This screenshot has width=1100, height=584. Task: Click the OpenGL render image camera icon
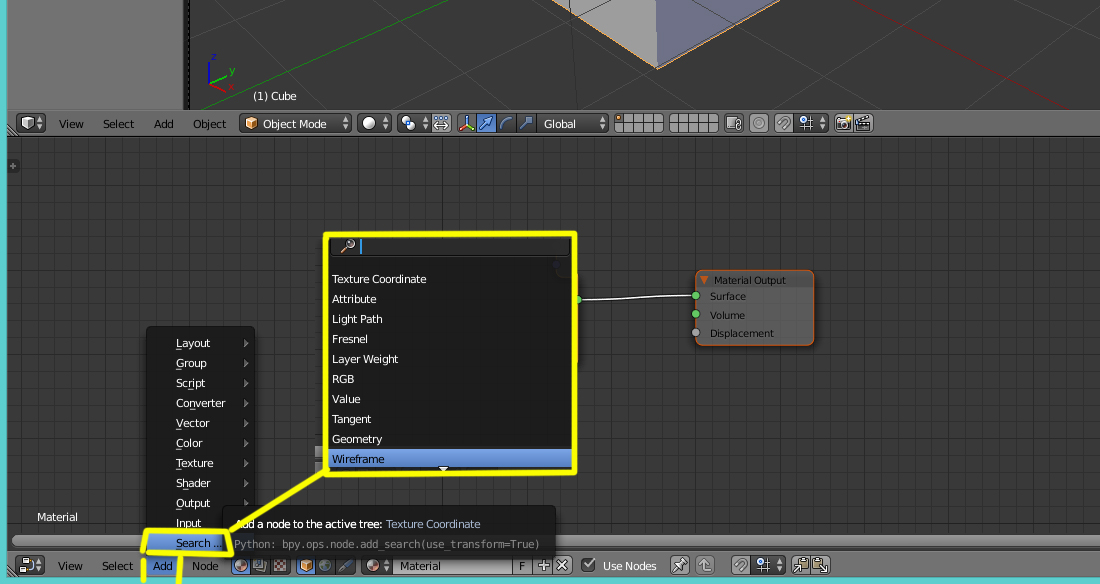(843, 124)
